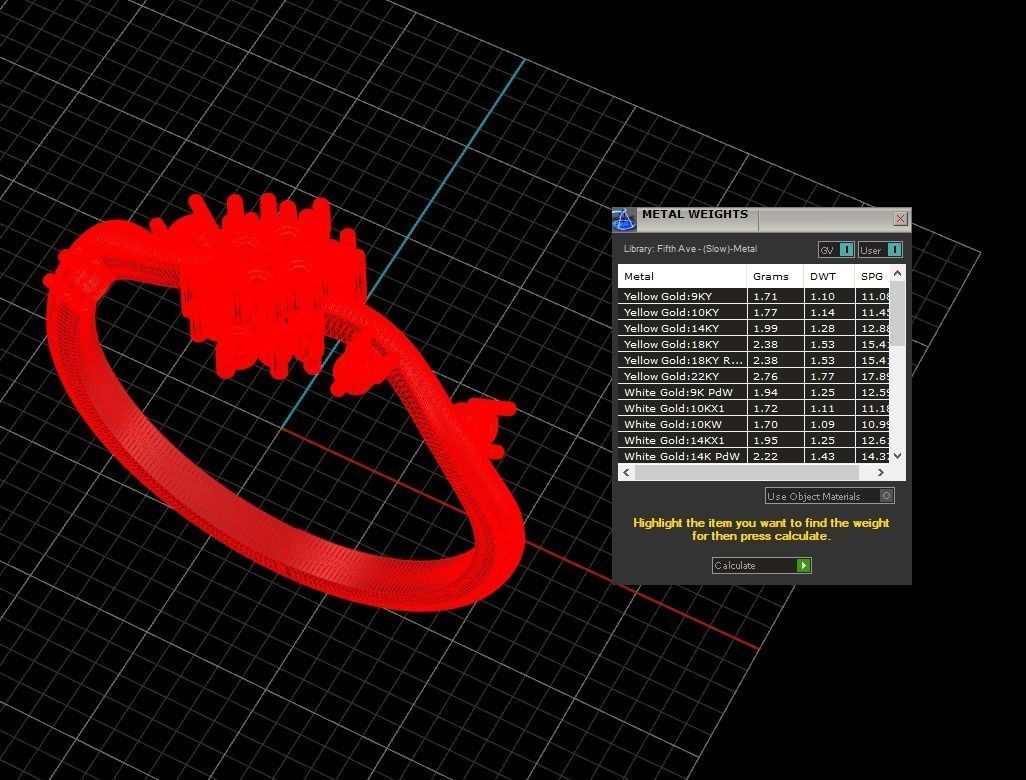Toggle the User library switch
1026x780 pixels.
[880, 250]
